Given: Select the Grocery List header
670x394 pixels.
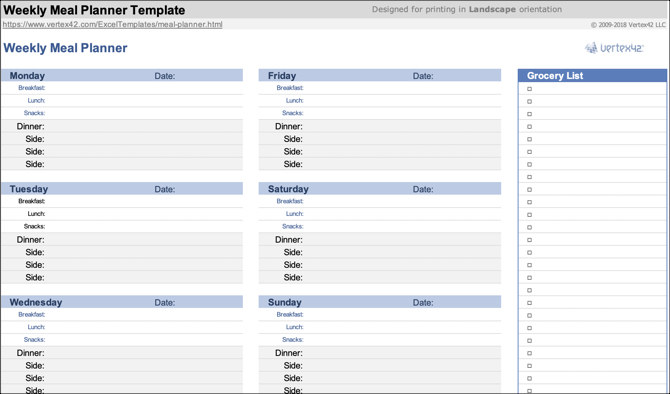Looking at the screenshot, I should (592, 76).
